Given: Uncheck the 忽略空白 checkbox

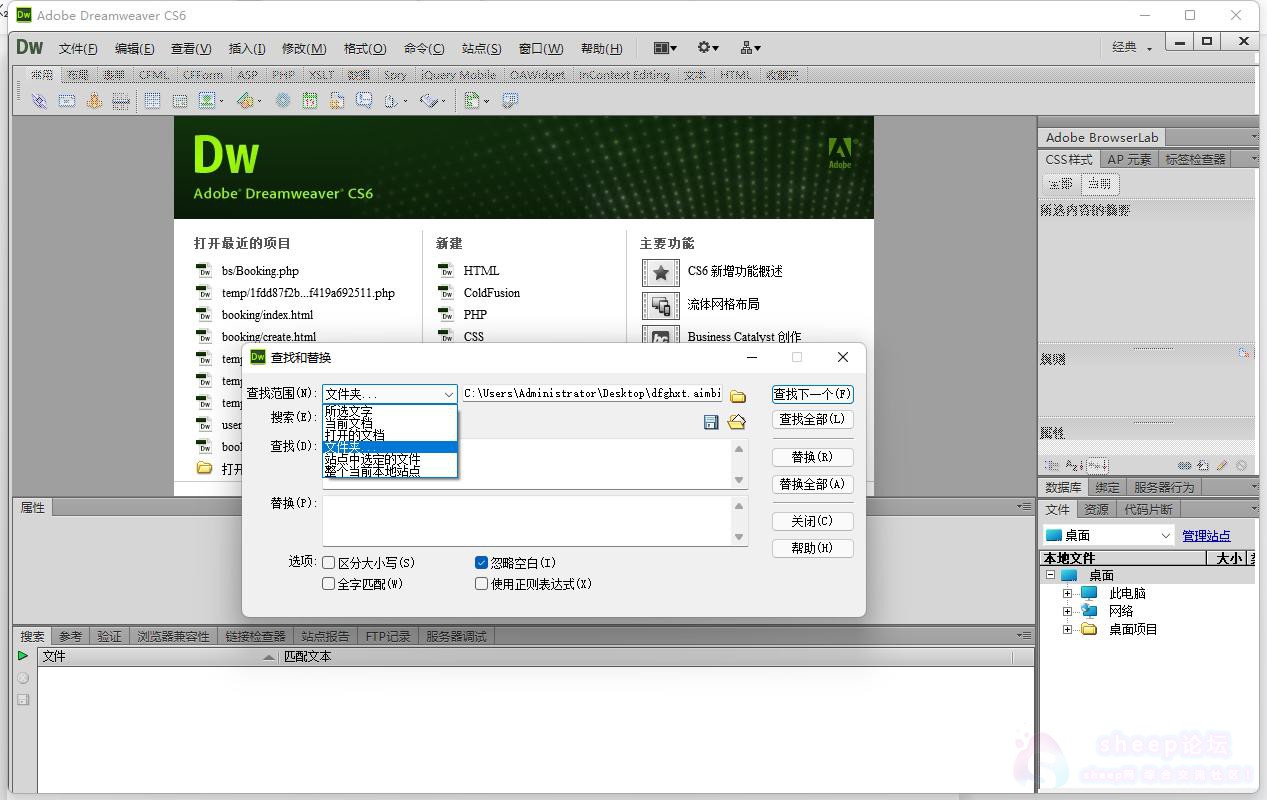Looking at the screenshot, I should coord(481,563).
